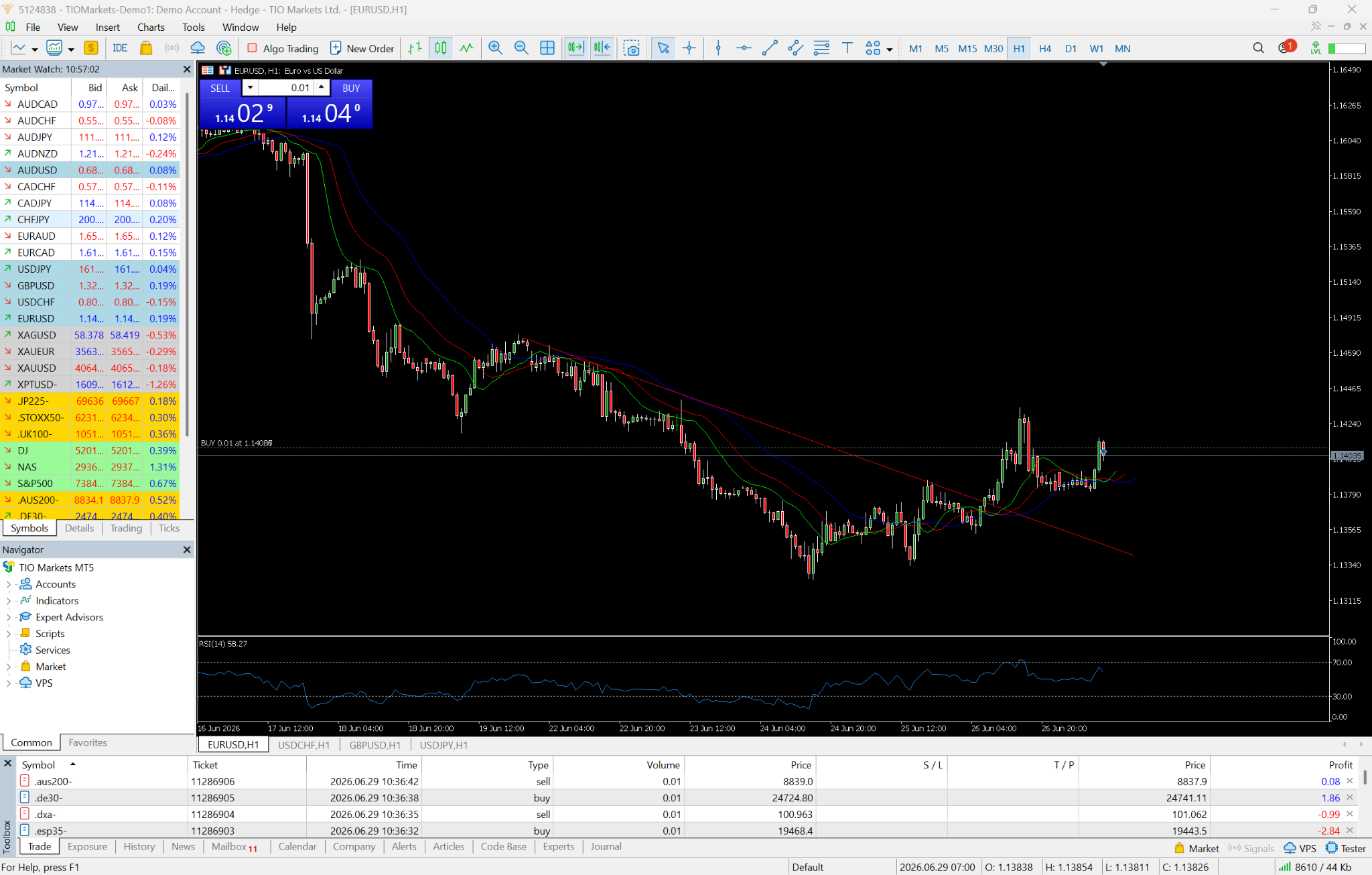Open the chart screenshot camera tool

[631, 48]
